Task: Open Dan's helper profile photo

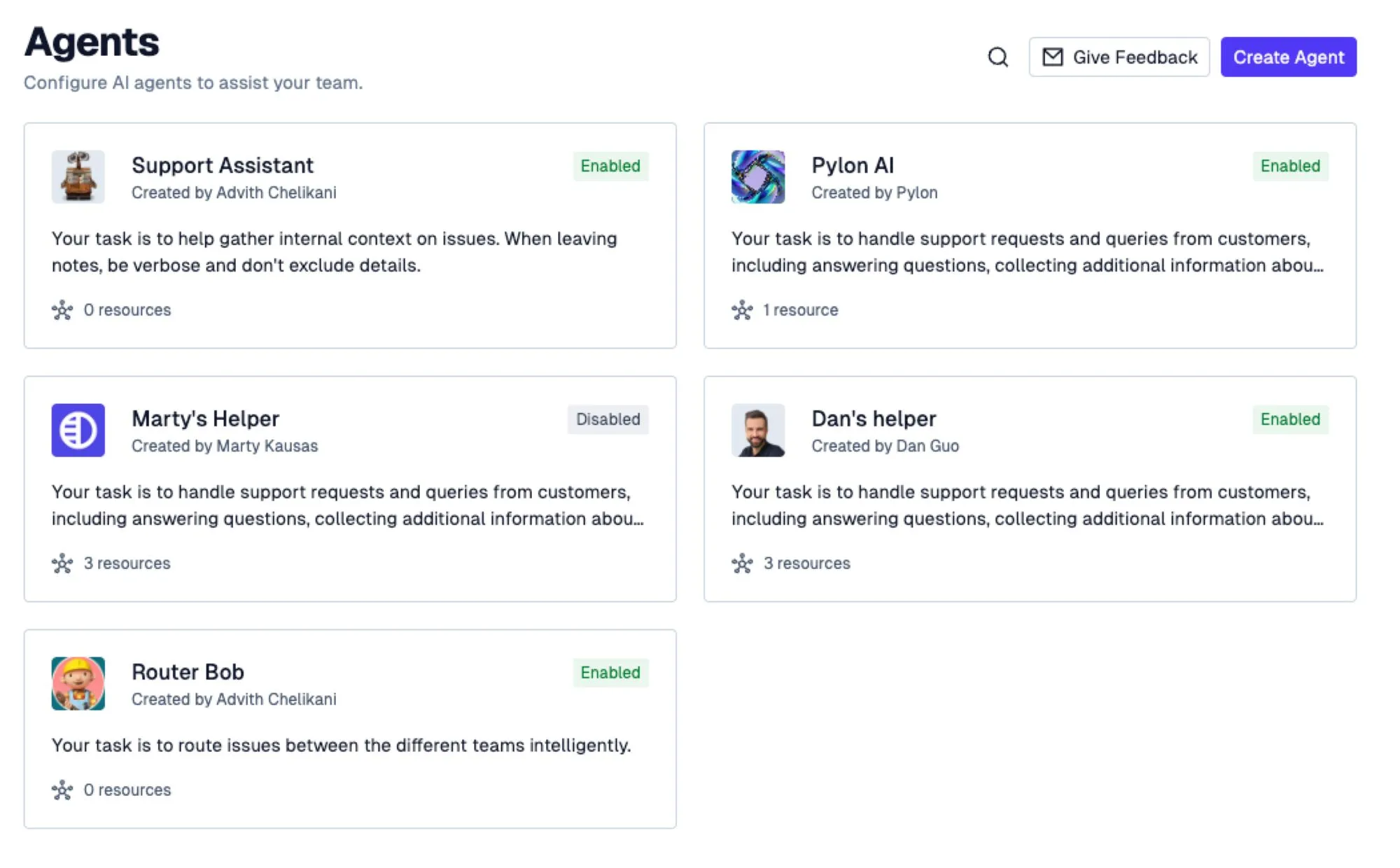Action: tap(758, 430)
